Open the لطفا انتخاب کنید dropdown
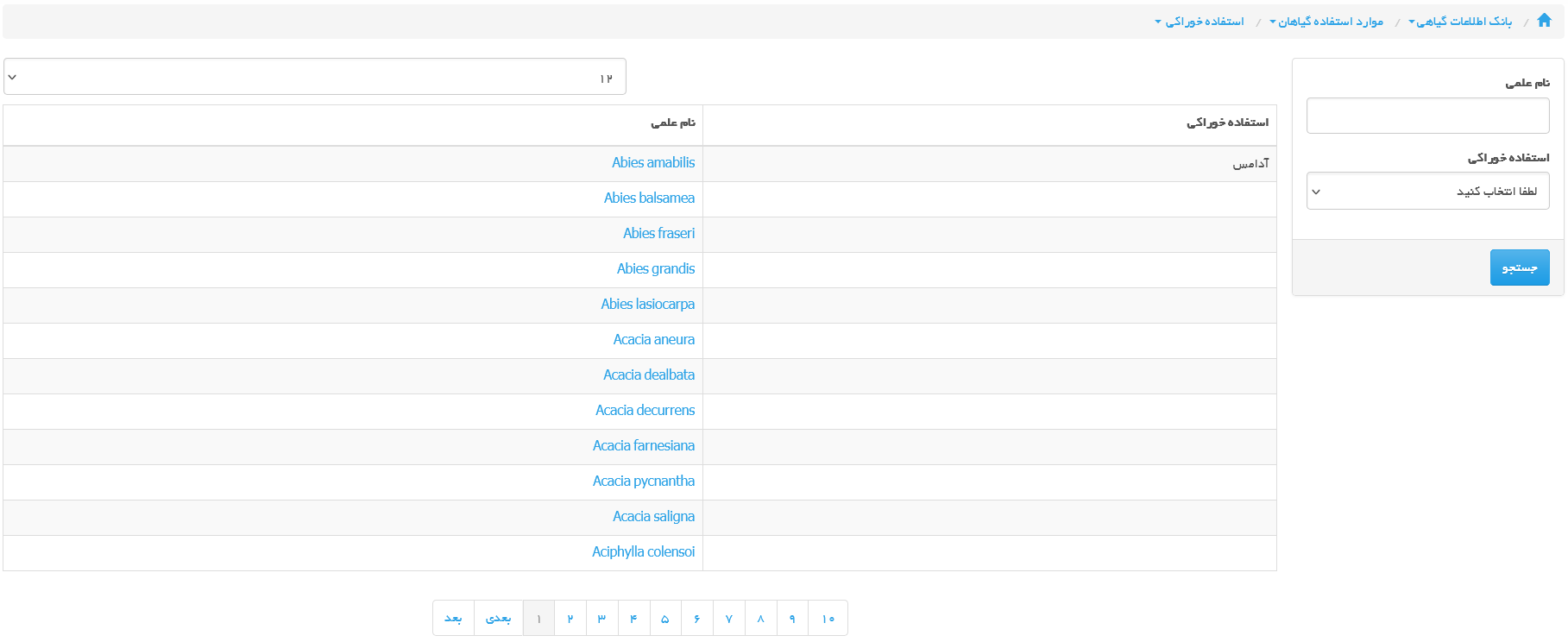1568x642 pixels. click(1427, 192)
